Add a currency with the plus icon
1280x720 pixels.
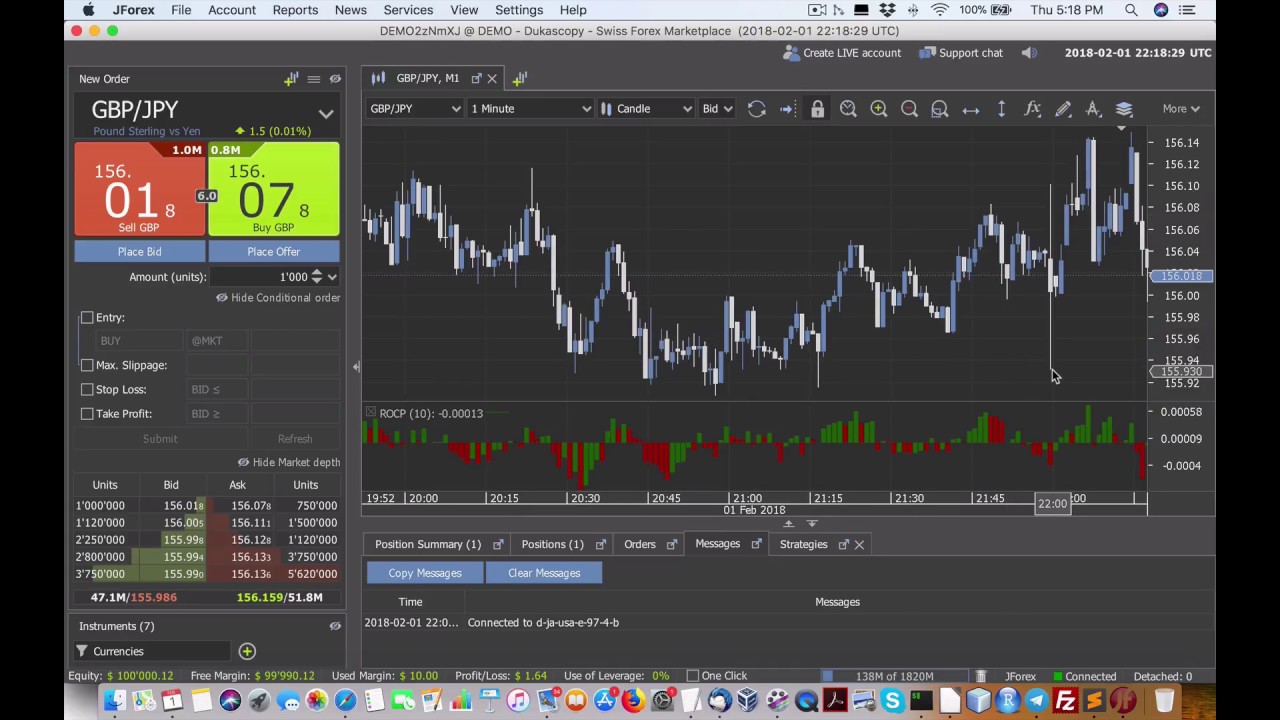tap(247, 651)
